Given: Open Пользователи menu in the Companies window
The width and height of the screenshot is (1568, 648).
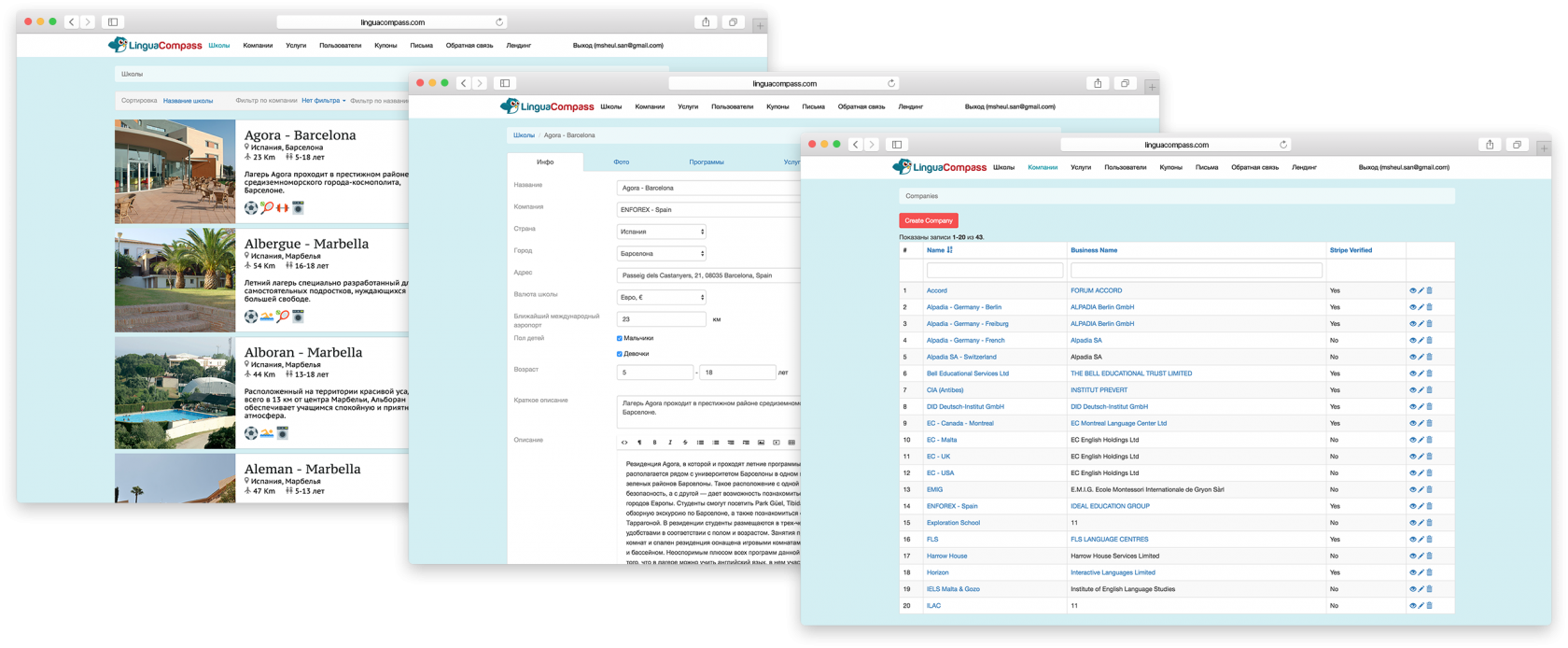Looking at the screenshot, I should tap(1126, 168).
